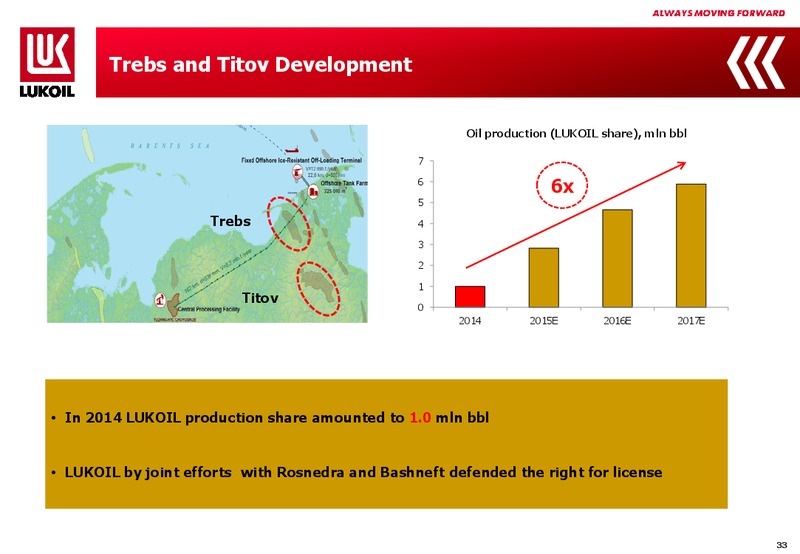The image size is (800, 554).
Task: Click the offshore off-loading terminal icon
Action: [297, 172]
